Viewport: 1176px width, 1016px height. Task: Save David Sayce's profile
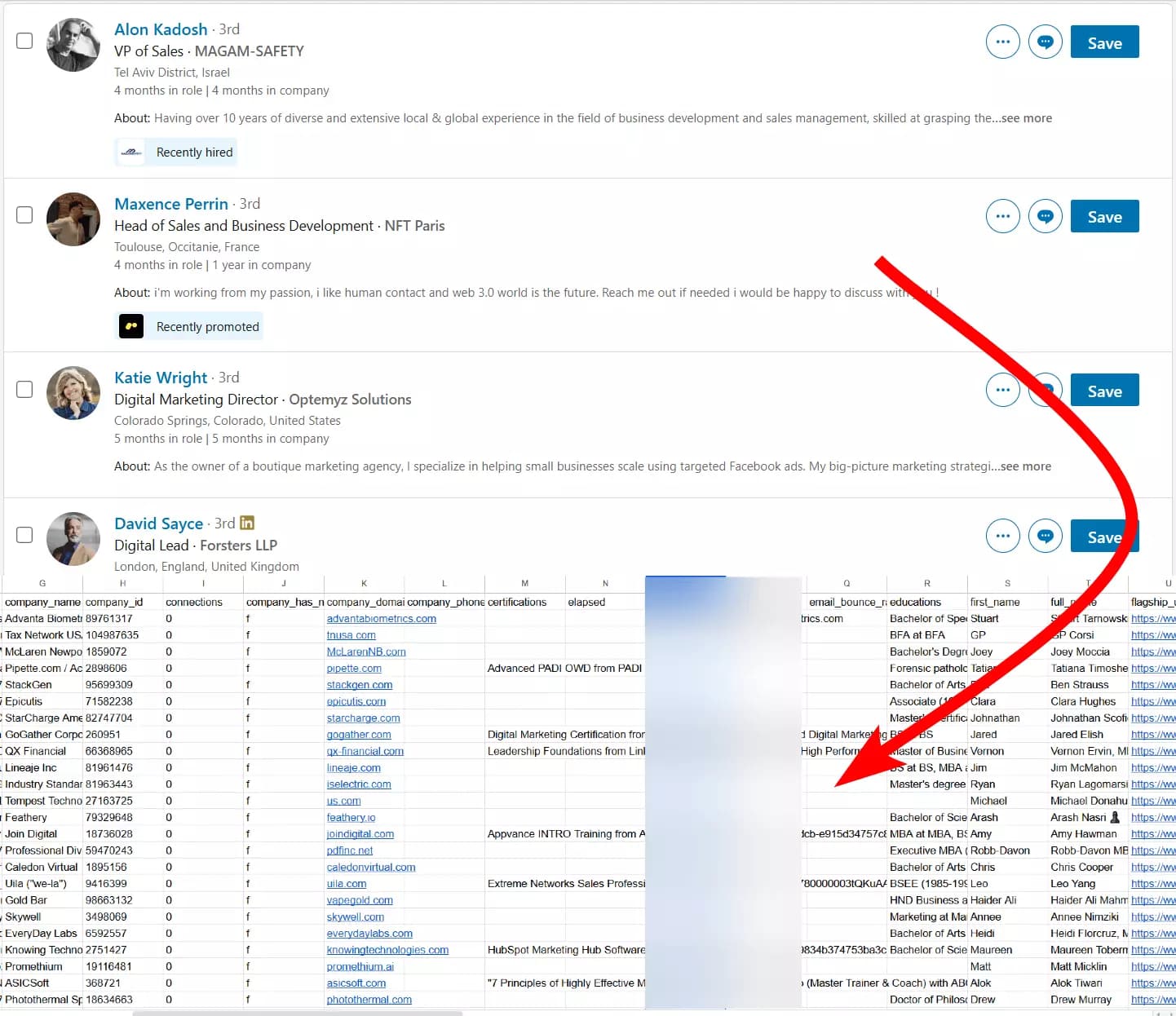click(x=1104, y=536)
